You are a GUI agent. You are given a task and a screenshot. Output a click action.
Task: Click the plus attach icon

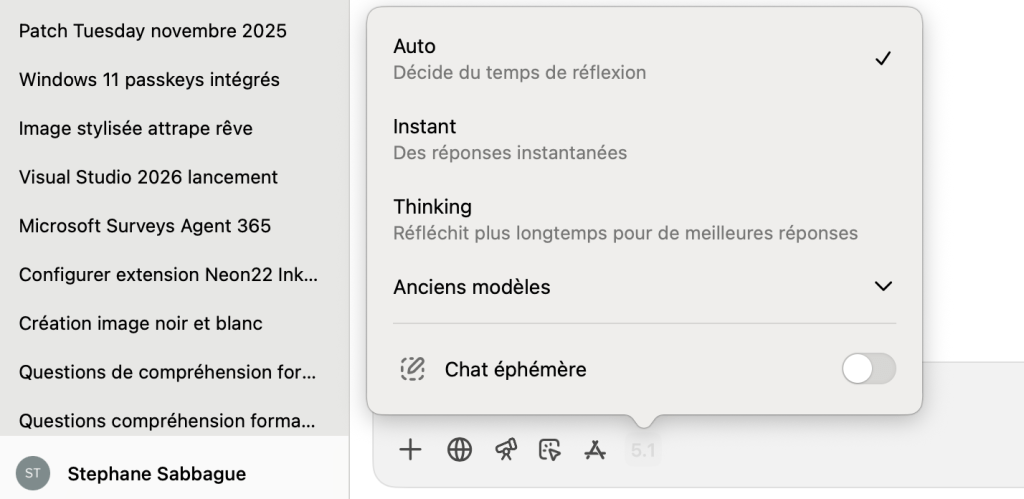click(410, 450)
